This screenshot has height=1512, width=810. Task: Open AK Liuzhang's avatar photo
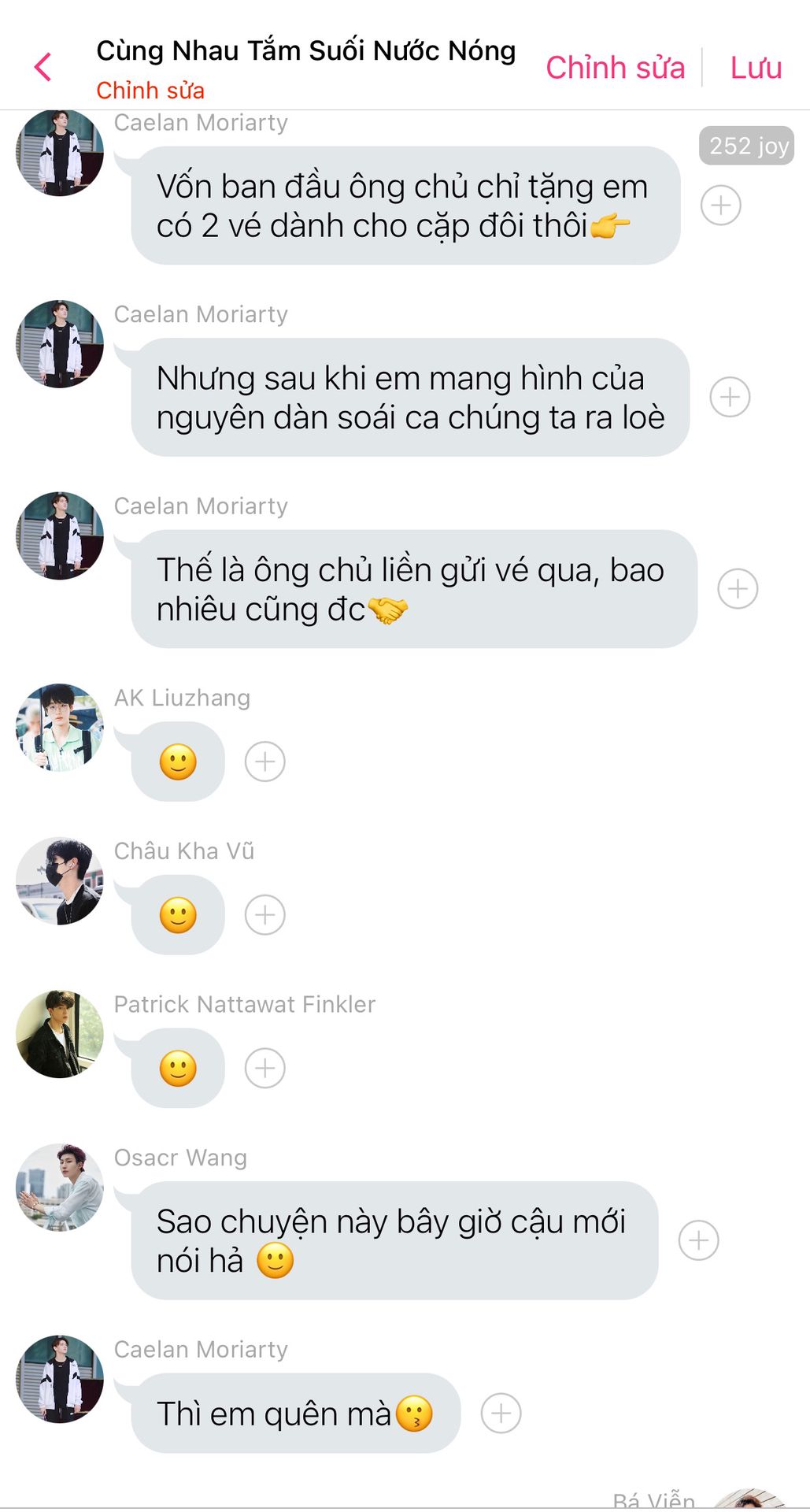tap(60, 727)
